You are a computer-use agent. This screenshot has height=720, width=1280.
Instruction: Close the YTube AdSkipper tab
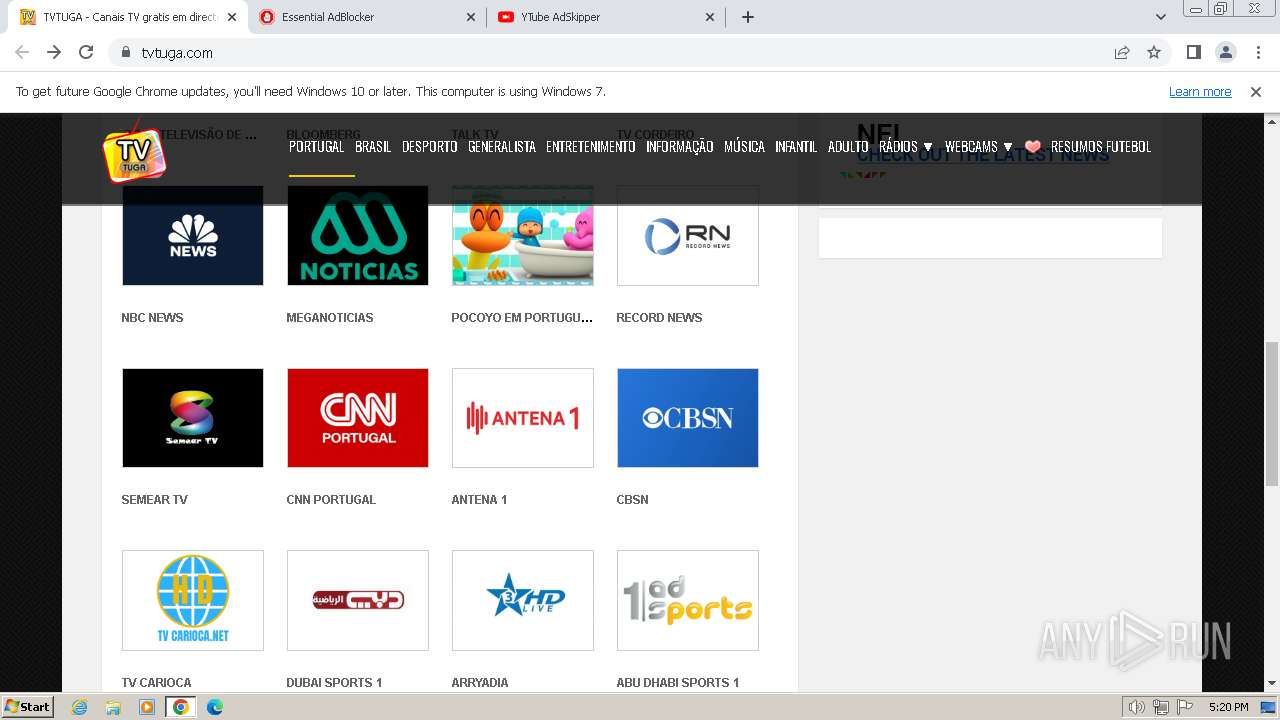(x=710, y=17)
